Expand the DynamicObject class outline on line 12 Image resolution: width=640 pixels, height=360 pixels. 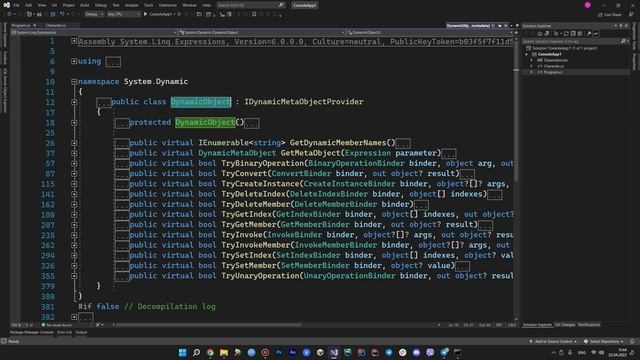(x=74, y=102)
